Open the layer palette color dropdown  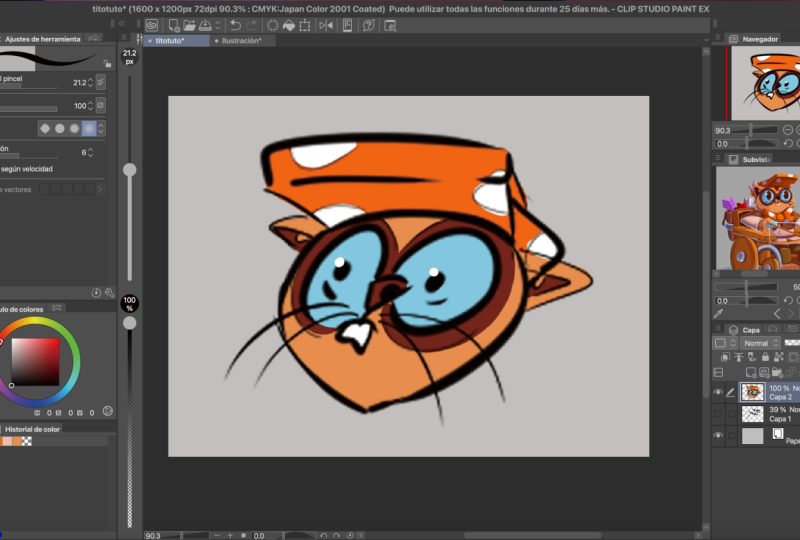(726, 343)
